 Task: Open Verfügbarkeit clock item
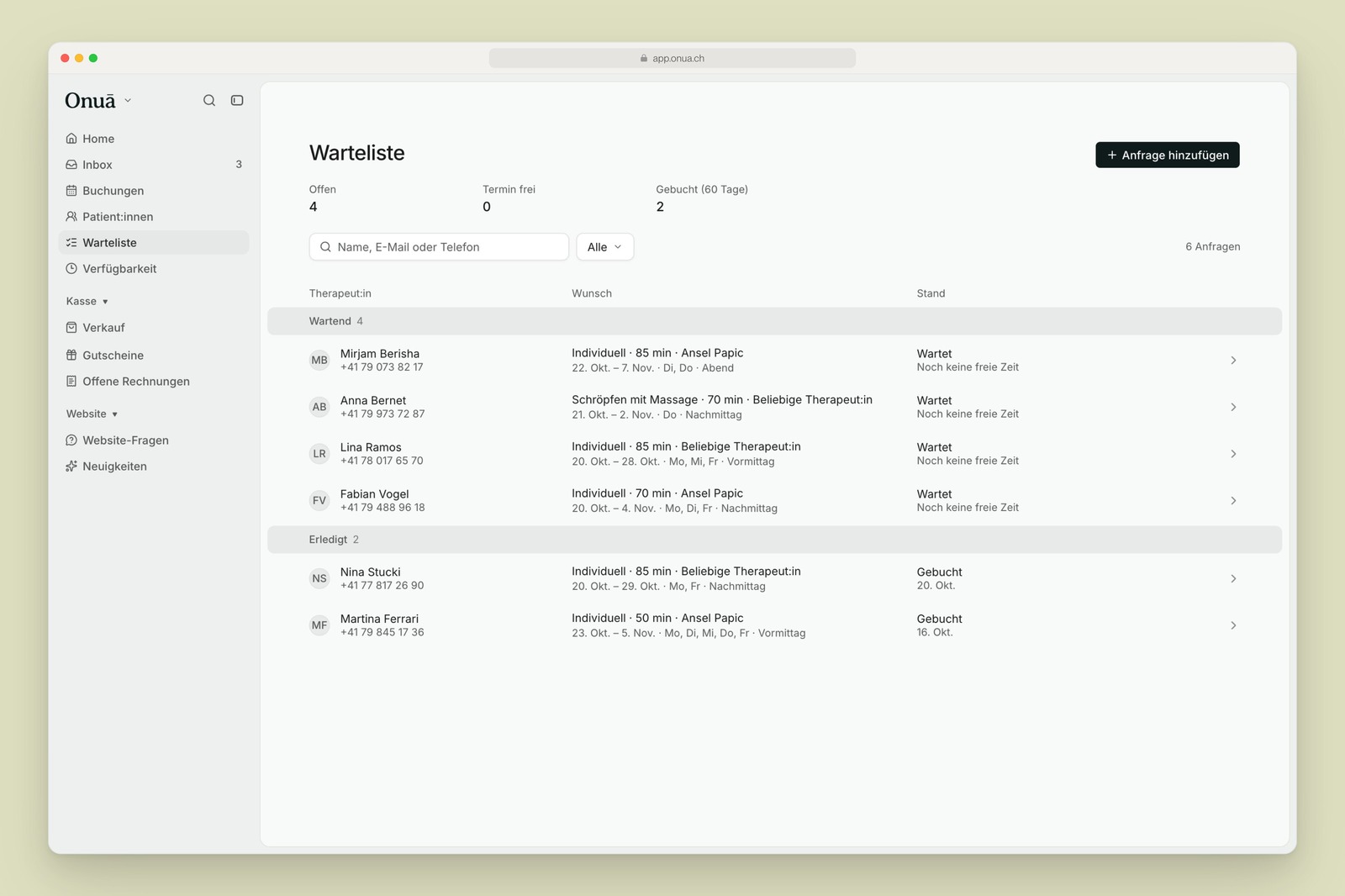tap(154, 269)
